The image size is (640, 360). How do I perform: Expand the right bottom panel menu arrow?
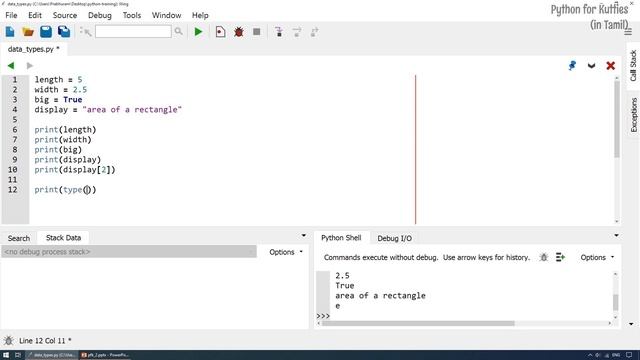pos(616,235)
